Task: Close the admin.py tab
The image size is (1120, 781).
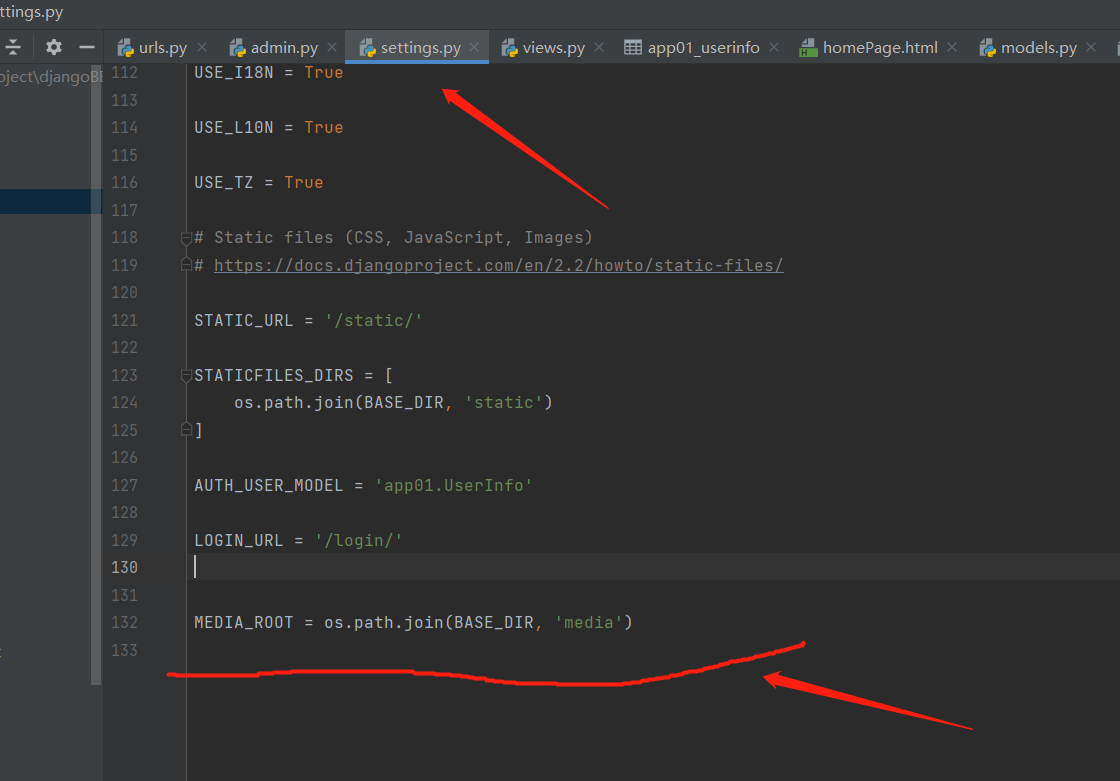Action: (332, 47)
